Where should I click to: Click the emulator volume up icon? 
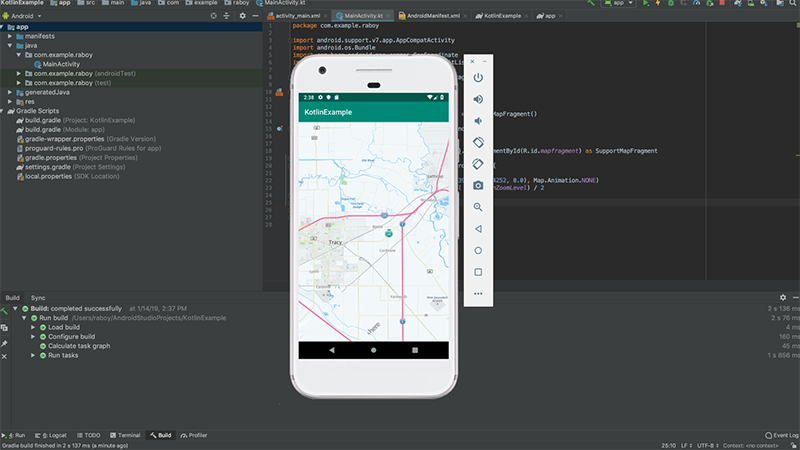point(478,99)
